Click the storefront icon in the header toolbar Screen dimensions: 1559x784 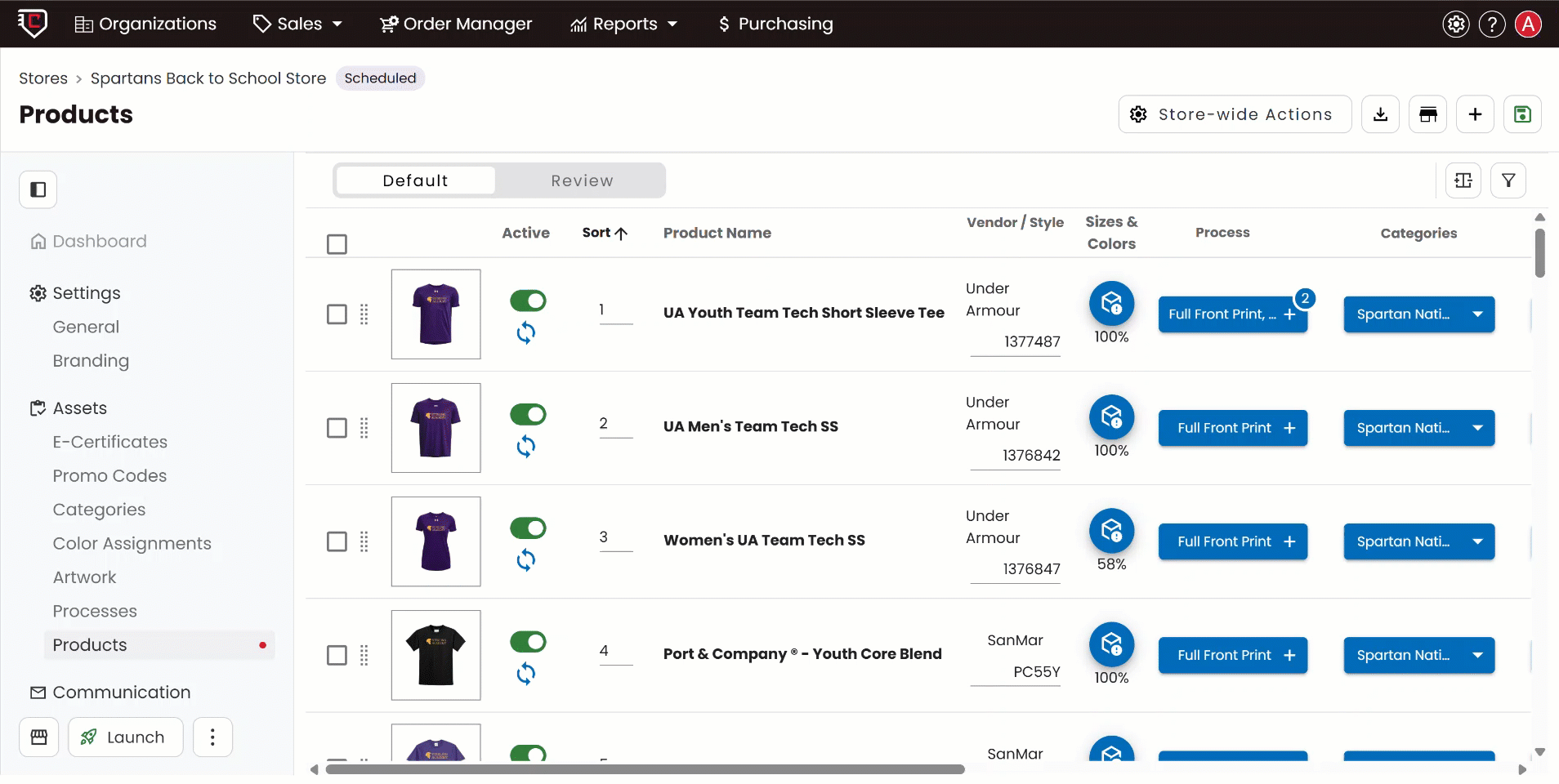click(1427, 114)
